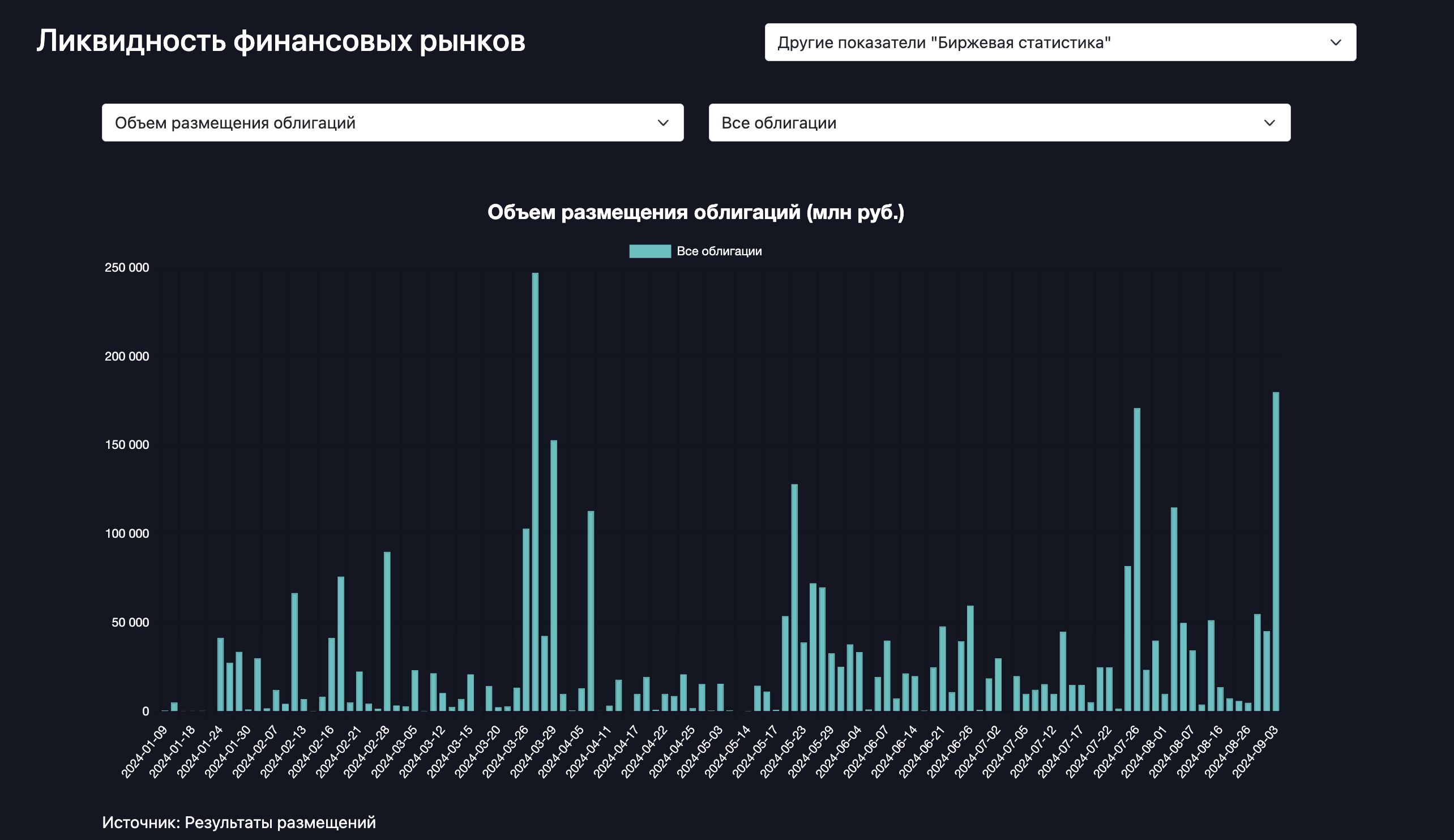
Task: Click the x-axis date '2024-05-23'
Action: (x=783, y=752)
